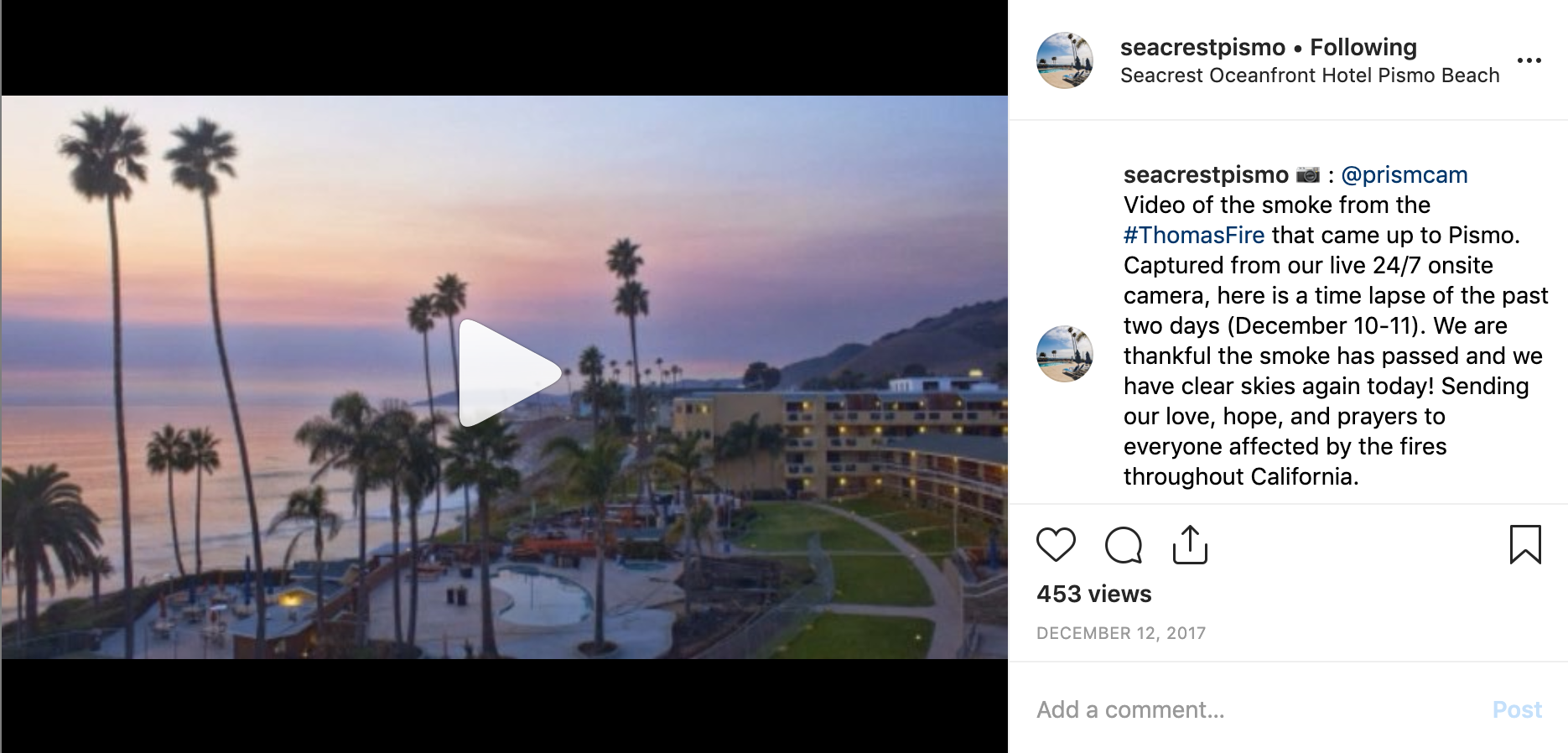Toggle the Following status button
Viewport: 1568px width, 753px height.
pyautogui.click(x=1363, y=48)
